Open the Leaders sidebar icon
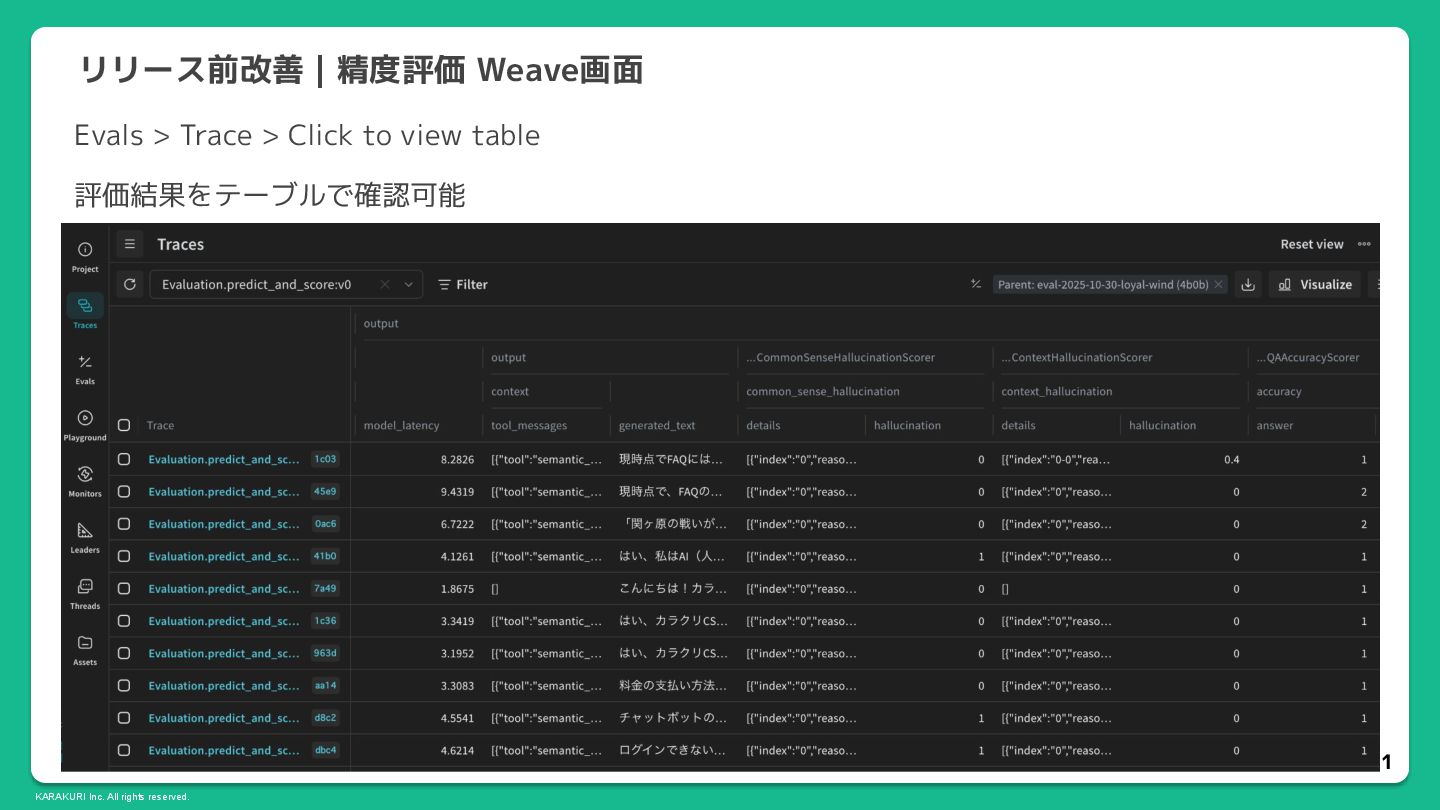1440x810 pixels. tap(85, 536)
